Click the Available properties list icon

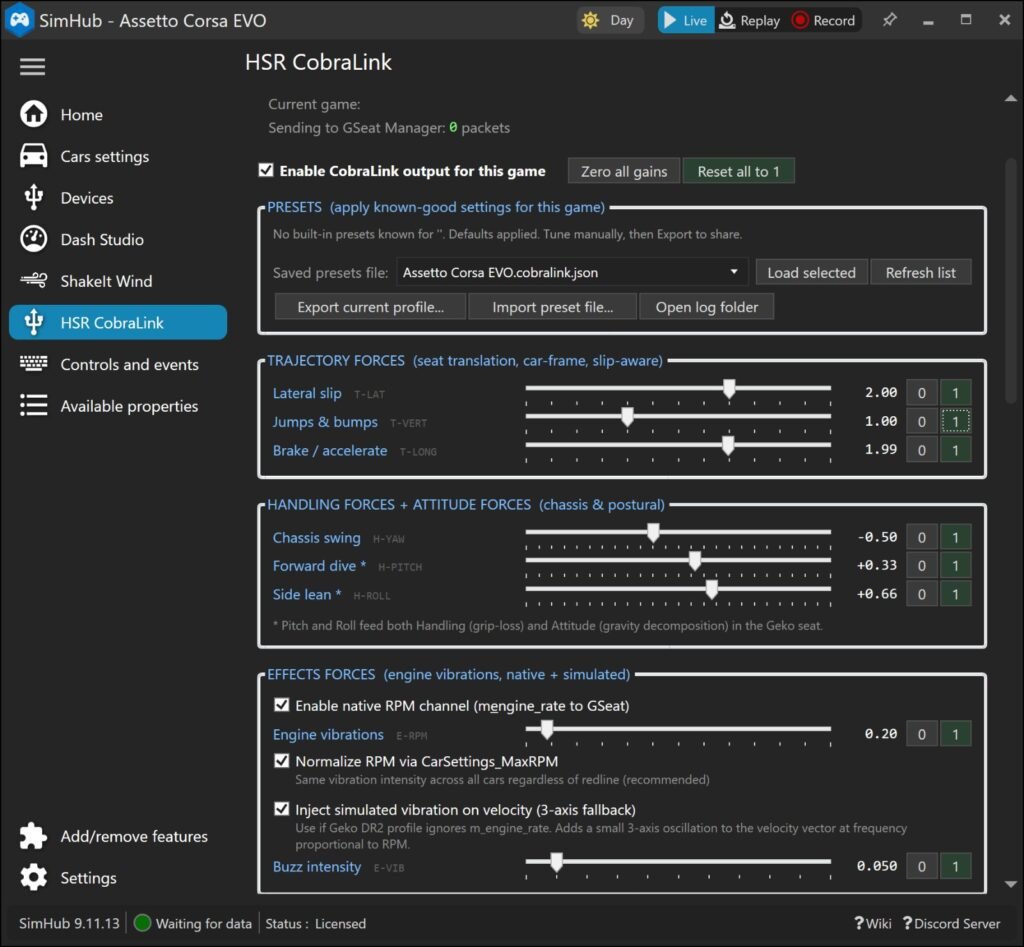click(x=33, y=406)
